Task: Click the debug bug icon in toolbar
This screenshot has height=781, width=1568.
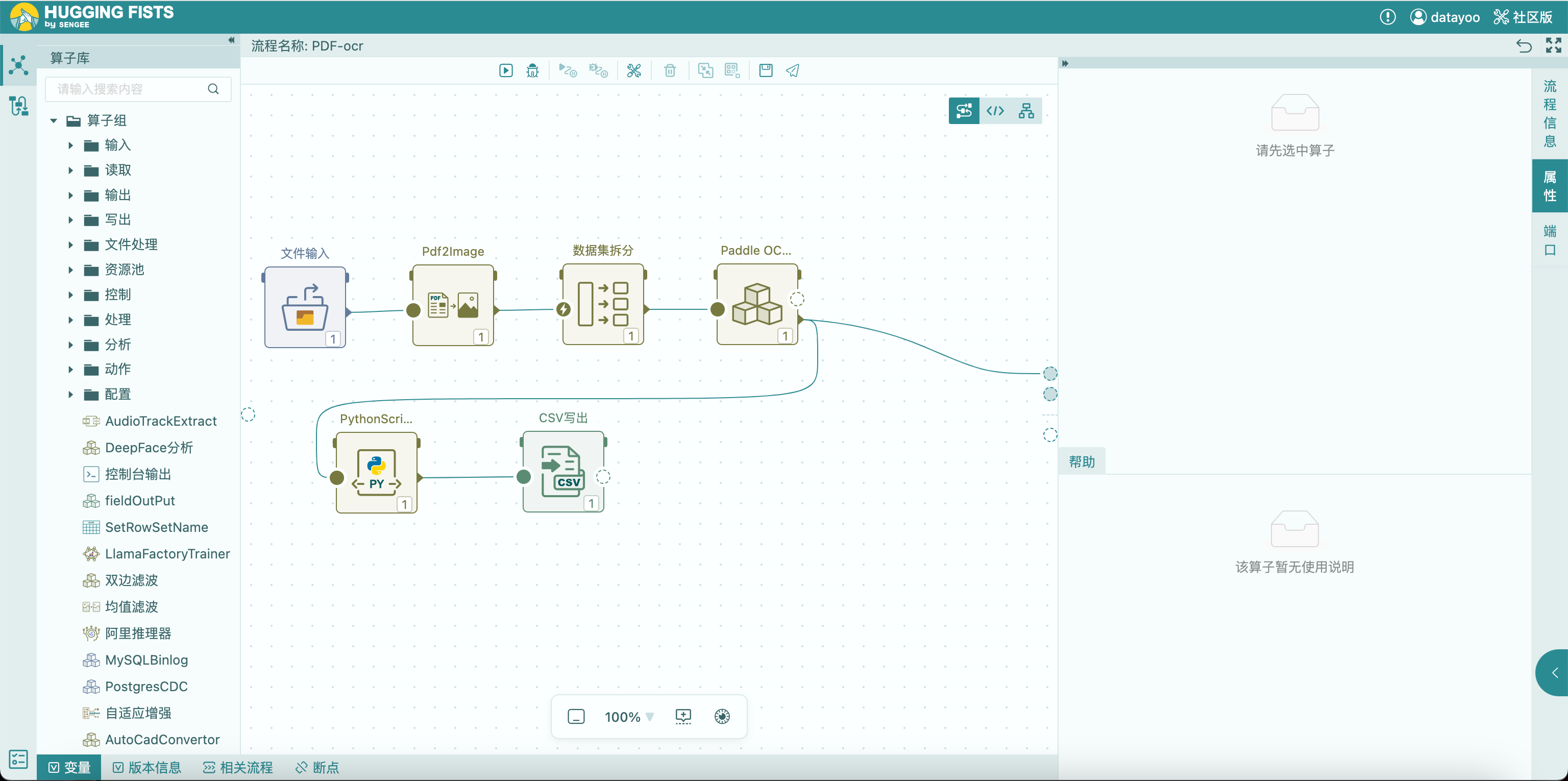Action: [x=532, y=70]
